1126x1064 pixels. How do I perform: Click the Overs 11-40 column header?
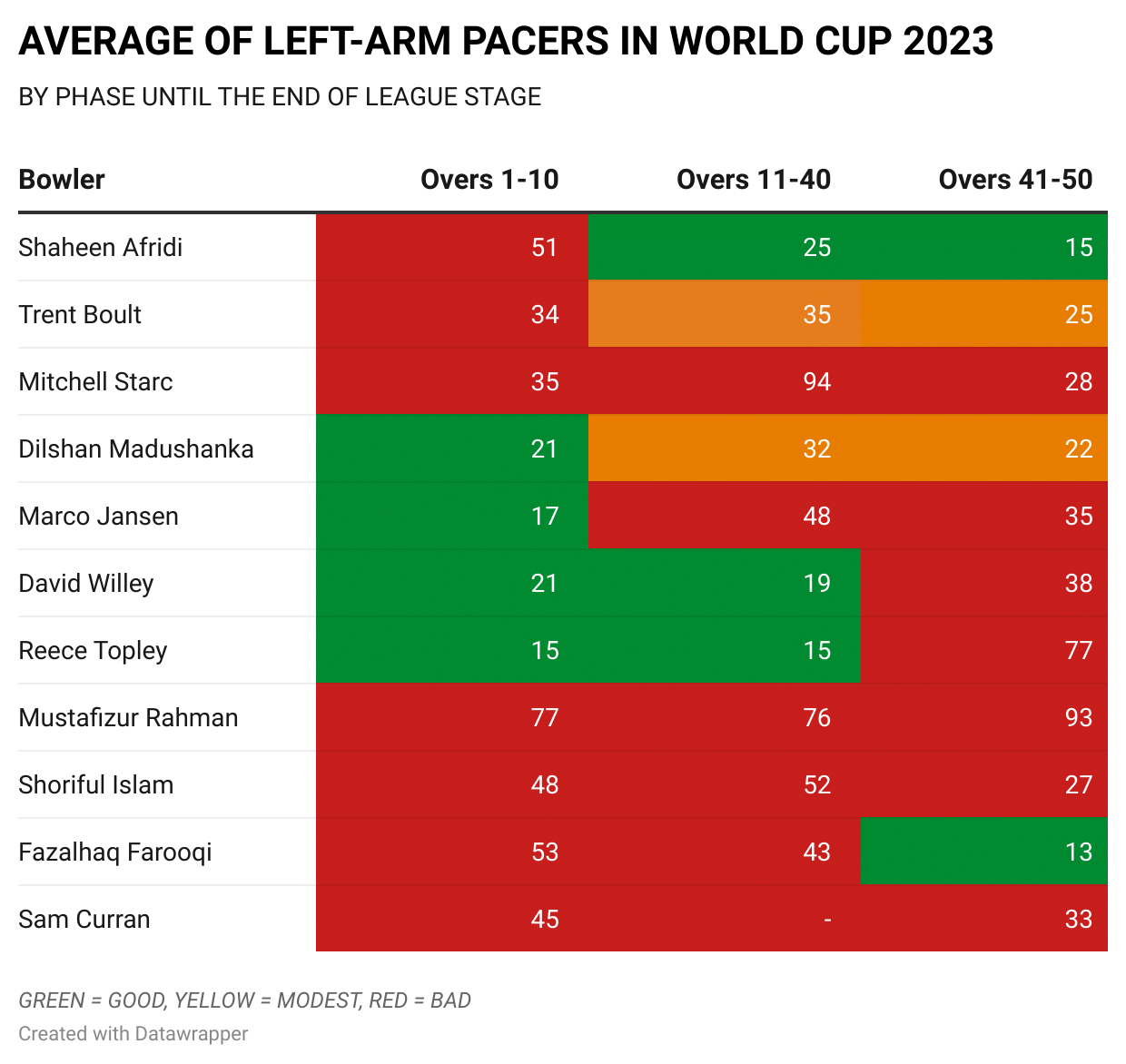point(754,180)
